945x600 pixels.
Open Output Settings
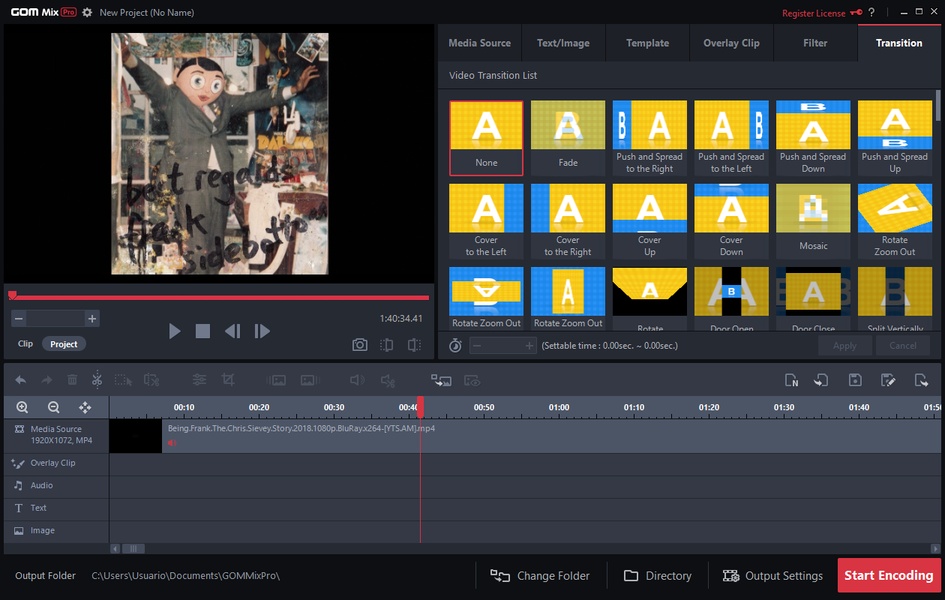coord(772,576)
